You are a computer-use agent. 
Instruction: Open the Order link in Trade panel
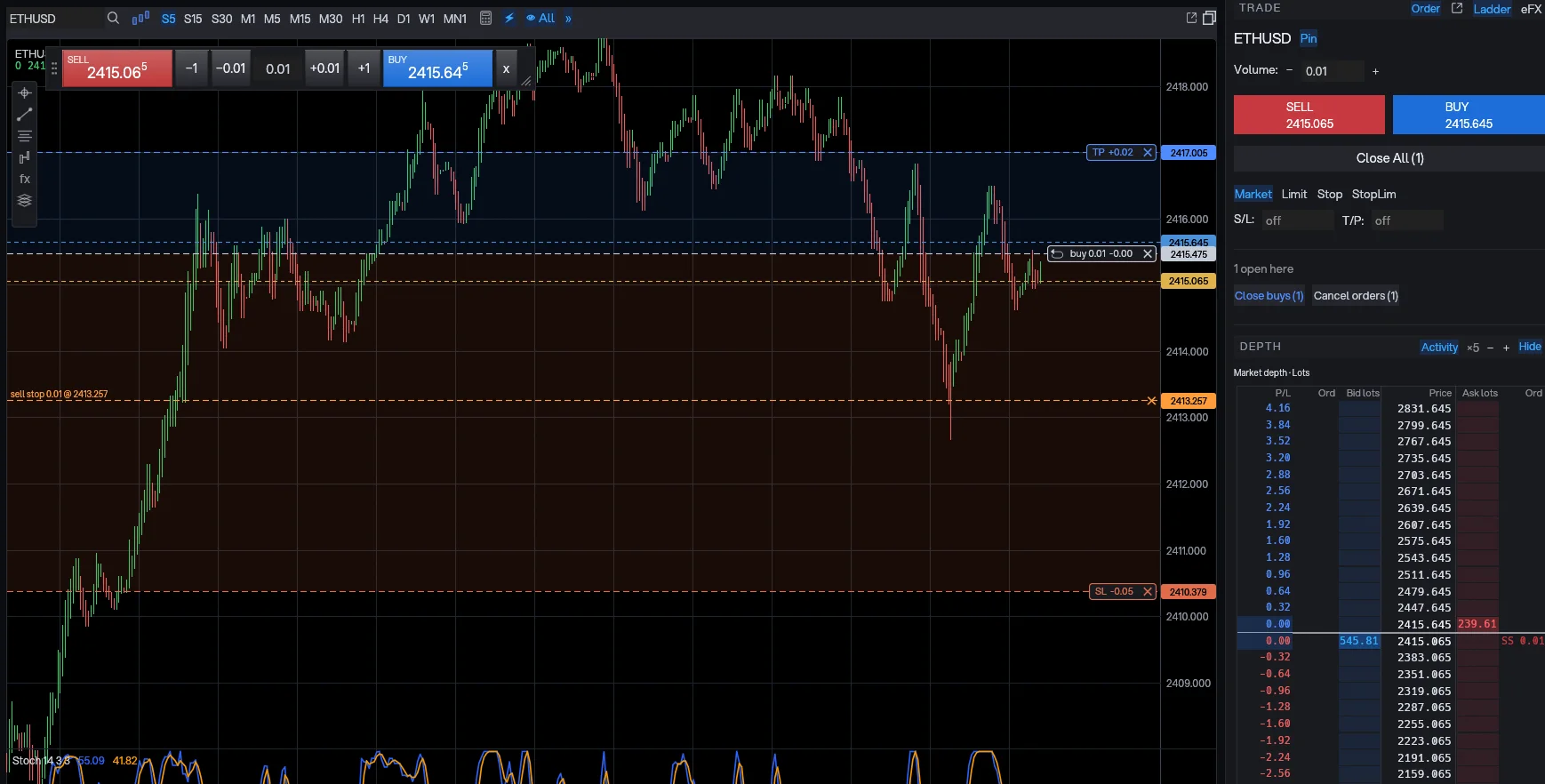pos(1425,9)
